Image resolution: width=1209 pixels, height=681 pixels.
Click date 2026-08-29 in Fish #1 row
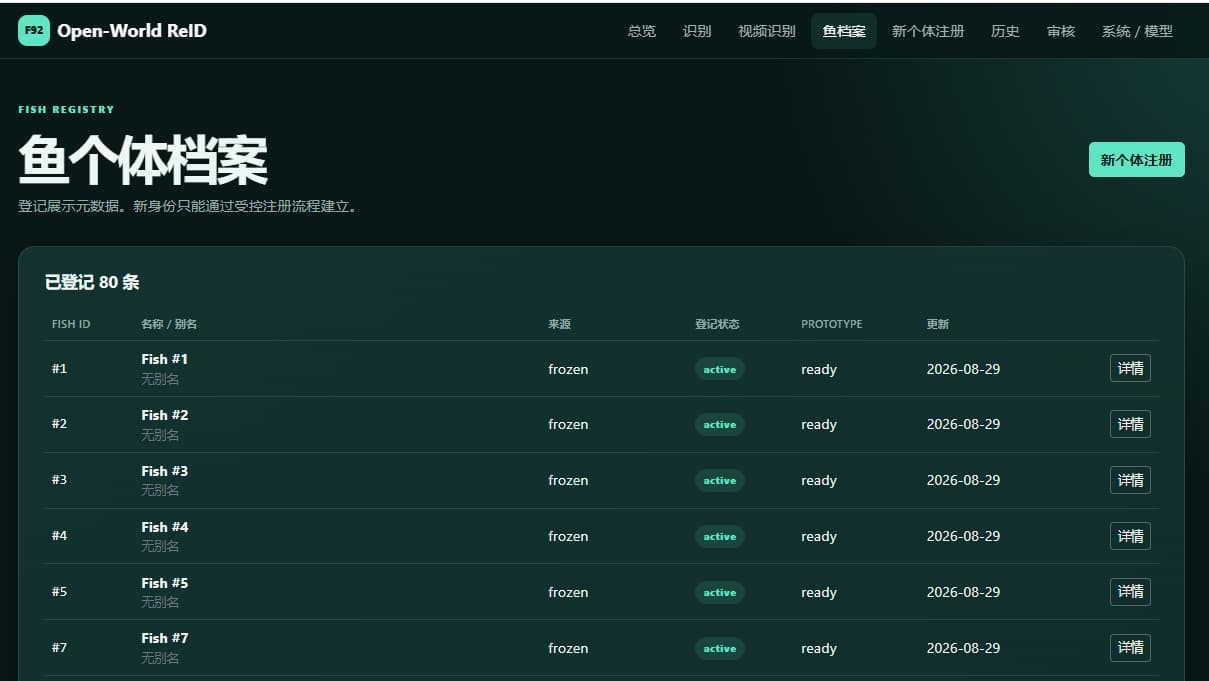(x=963, y=369)
